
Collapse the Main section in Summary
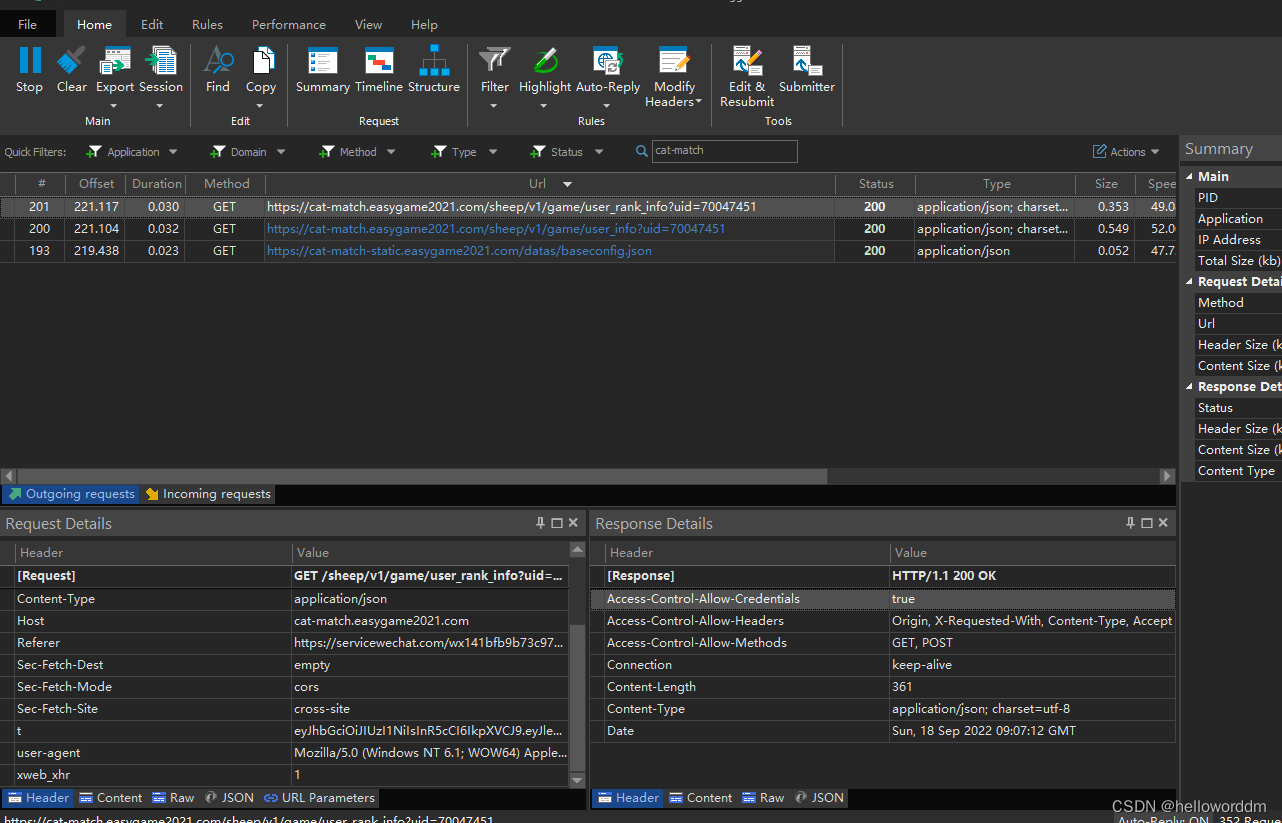pyautogui.click(x=1190, y=176)
